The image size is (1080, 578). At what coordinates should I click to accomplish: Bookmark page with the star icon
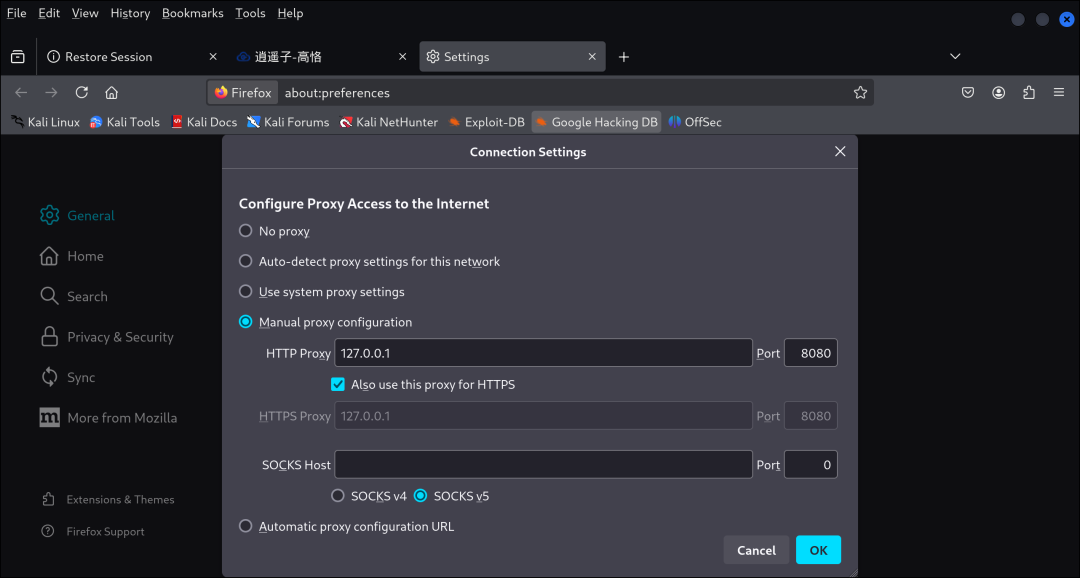860,93
